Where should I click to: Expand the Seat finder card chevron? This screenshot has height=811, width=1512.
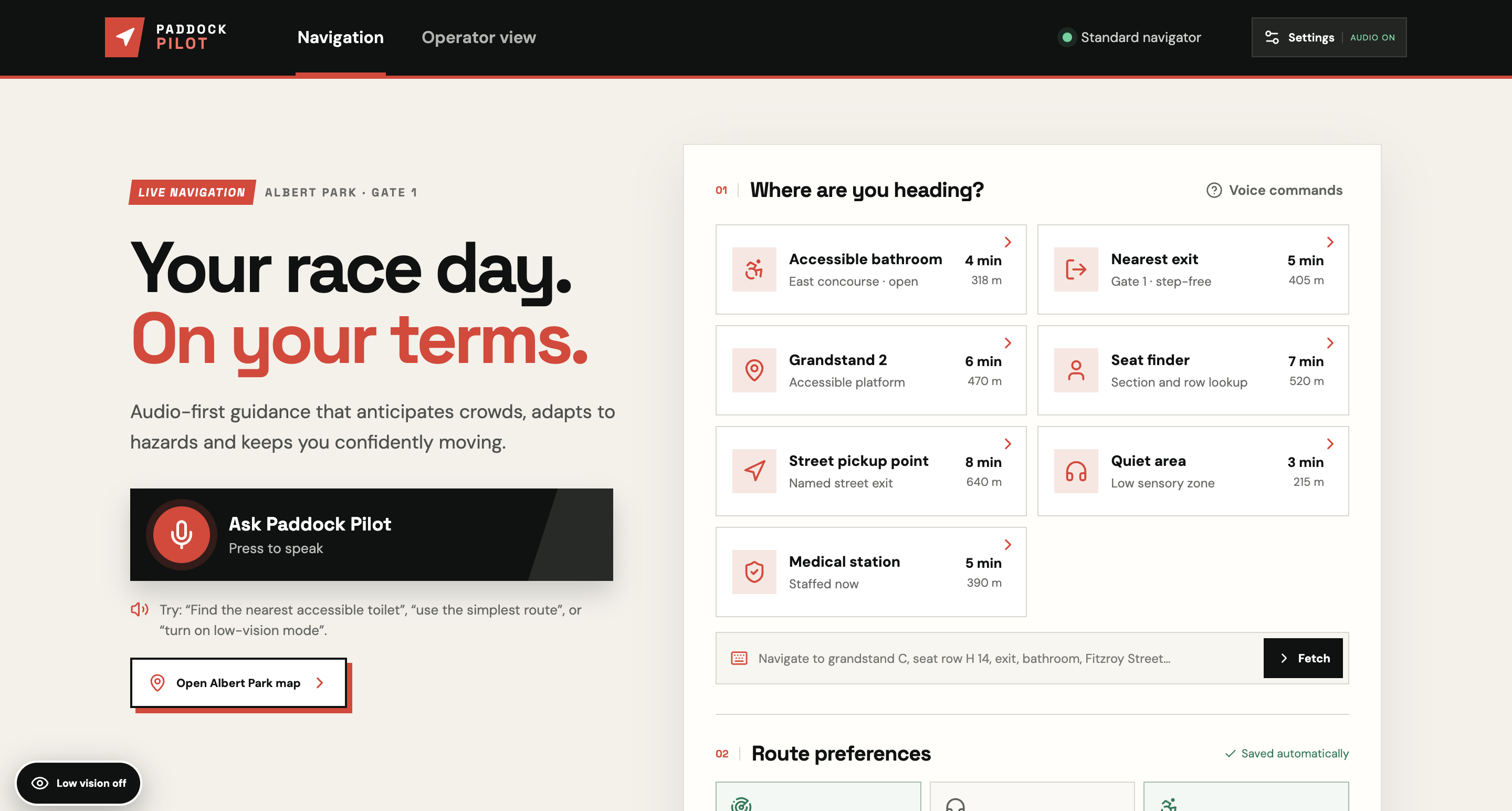tap(1330, 343)
